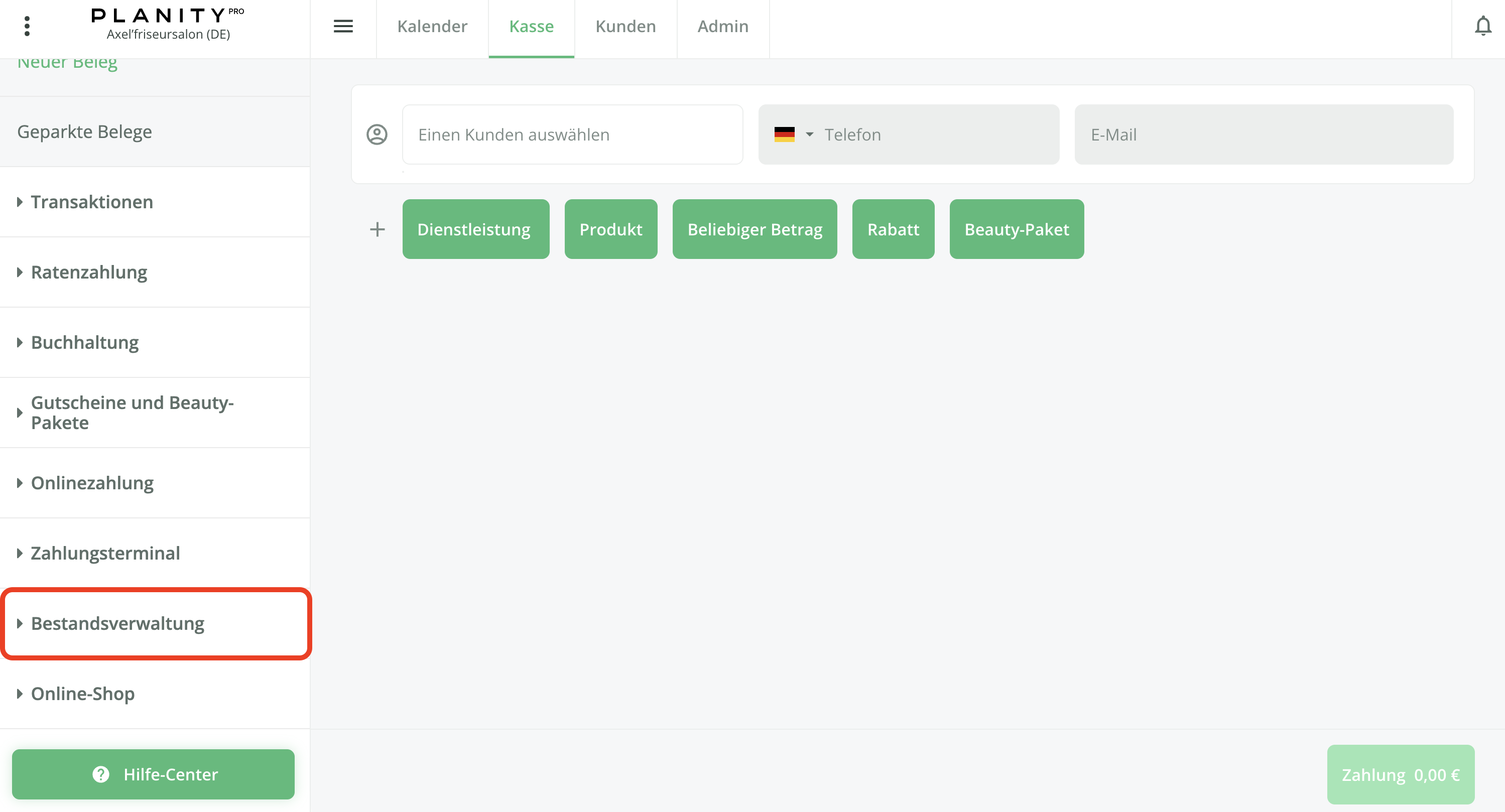Expand the Bestandsverwaltung section
This screenshot has height=812, width=1505.
tap(117, 623)
